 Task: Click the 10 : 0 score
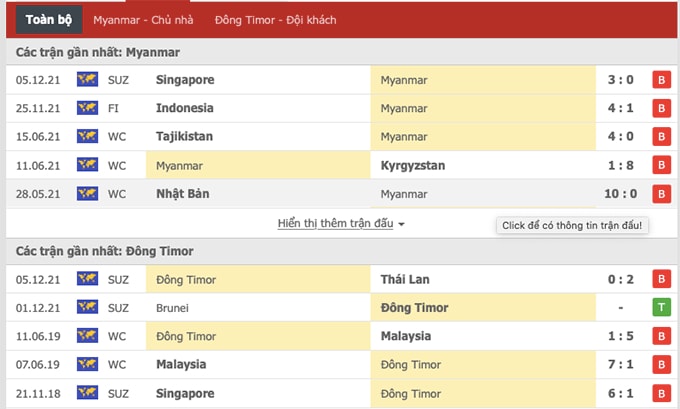point(621,194)
